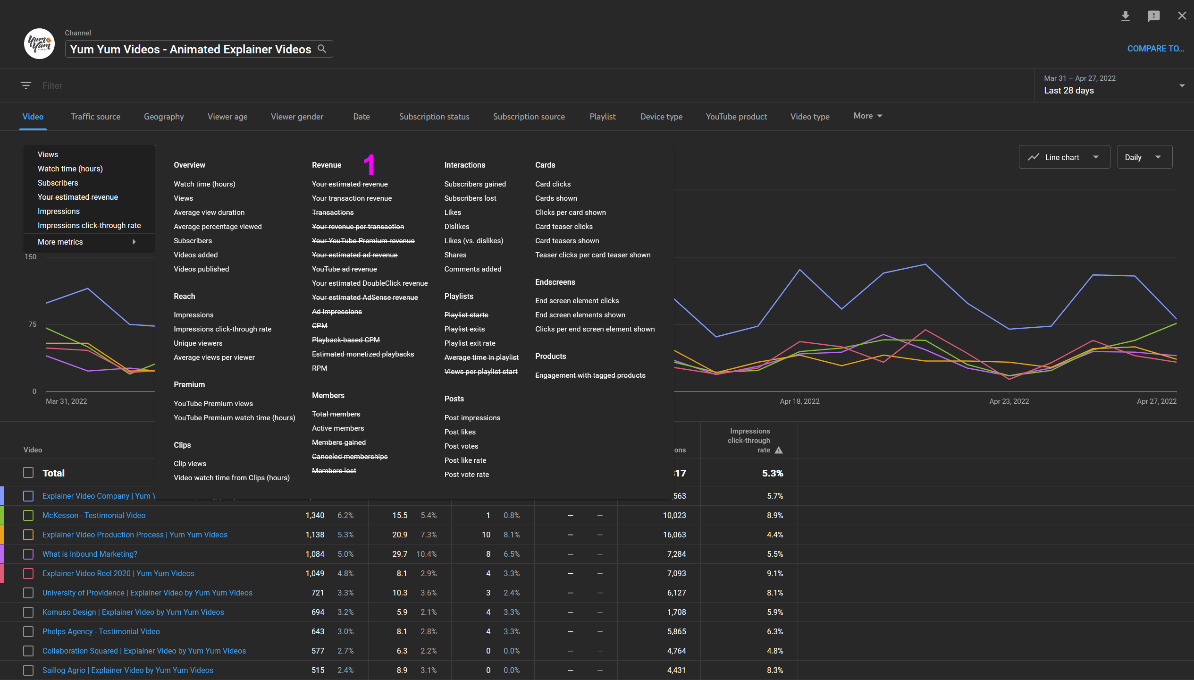Image resolution: width=1194 pixels, height=680 pixels.
Task: Expand the More tabs dropdown
Action: [867, 116]
